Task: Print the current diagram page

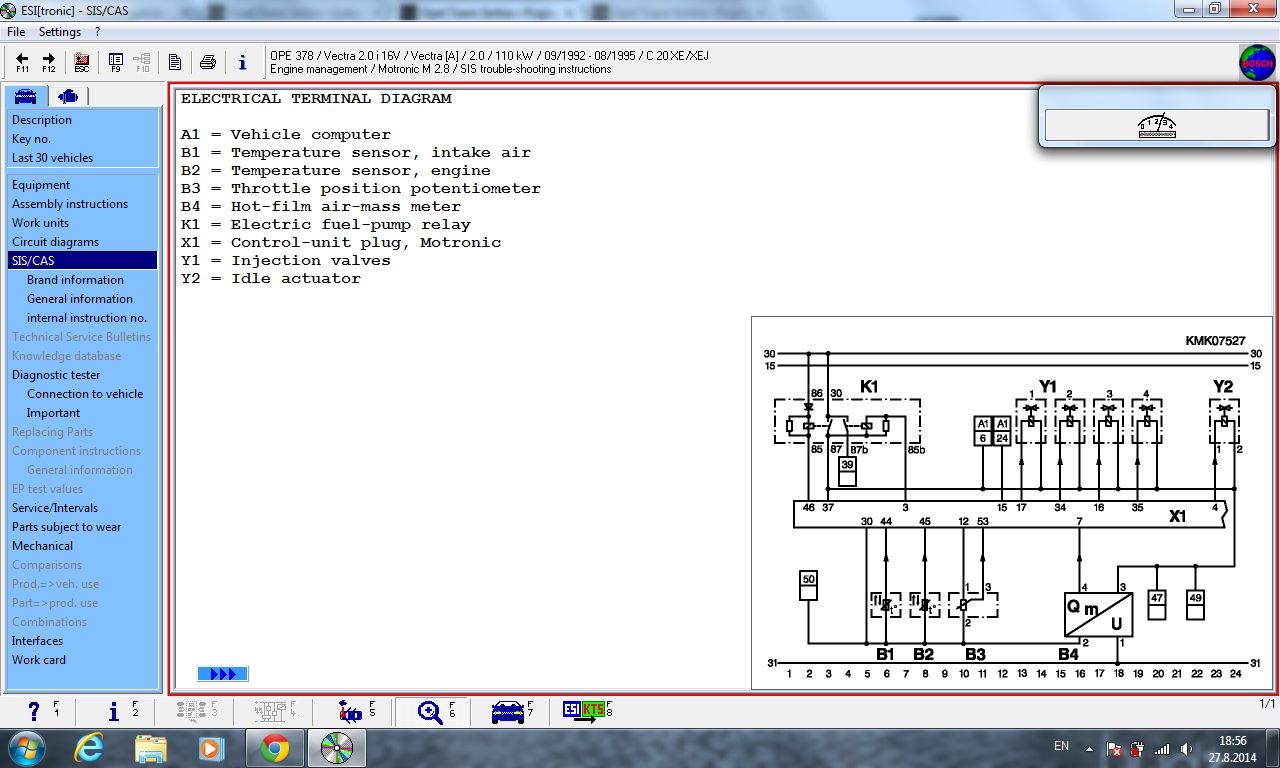Action: click(208, 62)
